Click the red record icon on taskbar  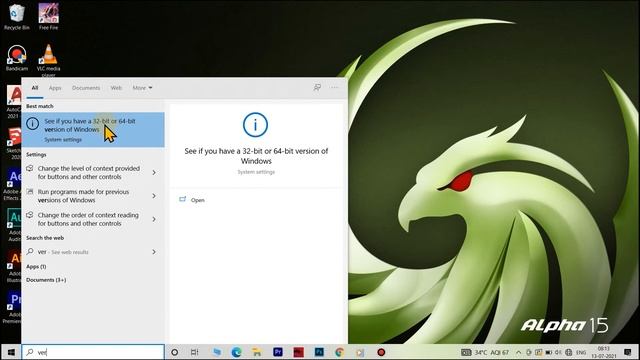[381, 352]
